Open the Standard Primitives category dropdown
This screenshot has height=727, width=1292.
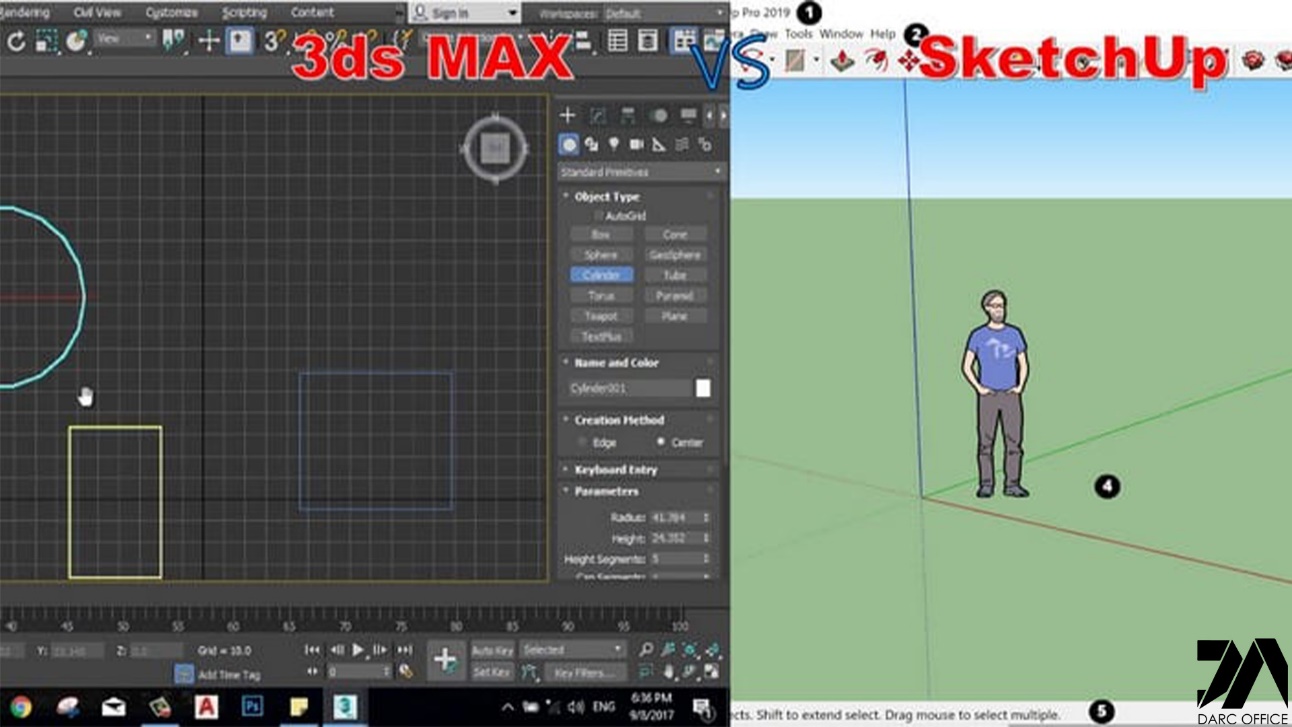tap(641, 172)
